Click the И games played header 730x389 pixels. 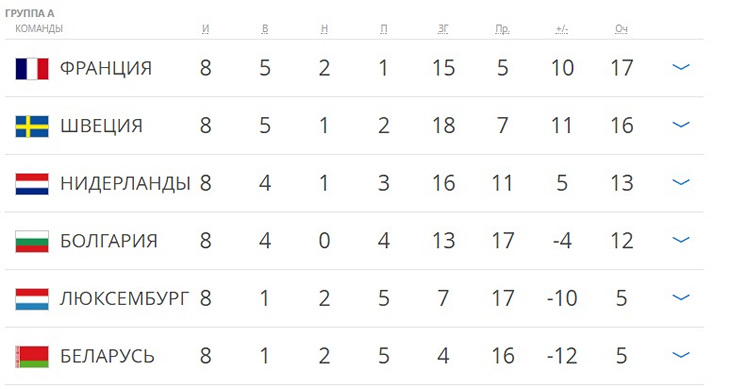point(205,29)
